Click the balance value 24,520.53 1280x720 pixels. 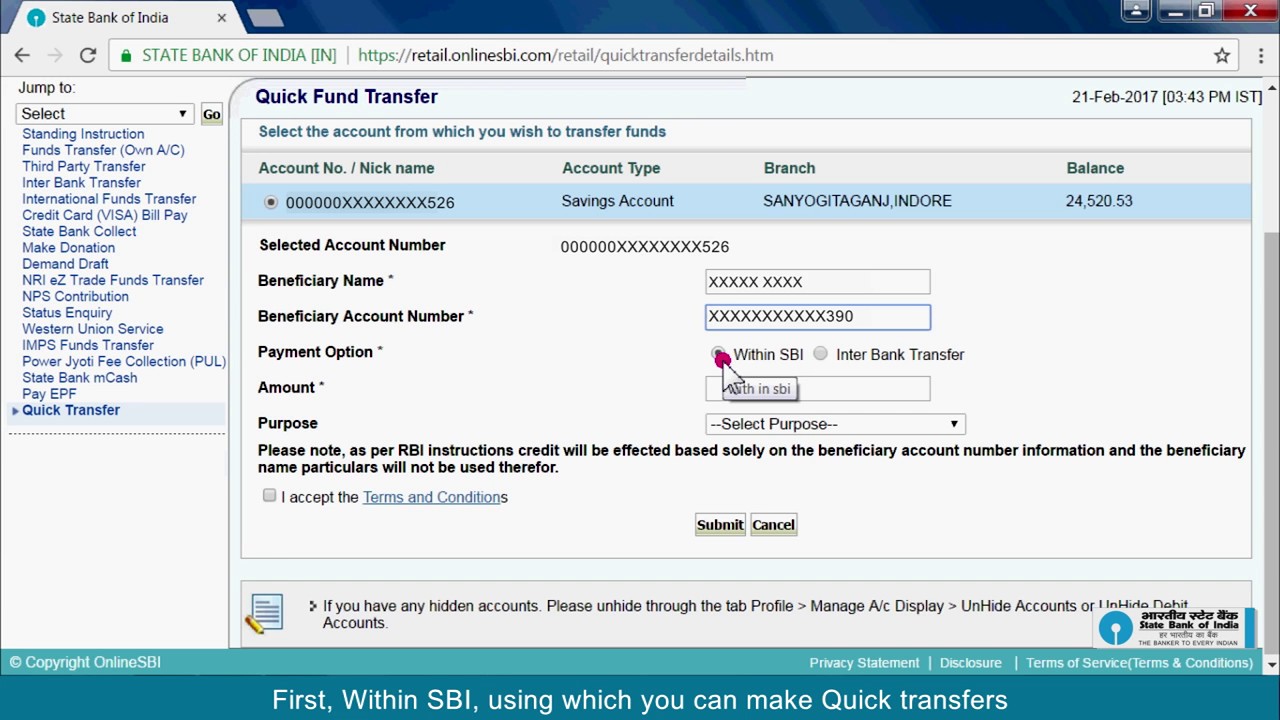[1099, 201]
